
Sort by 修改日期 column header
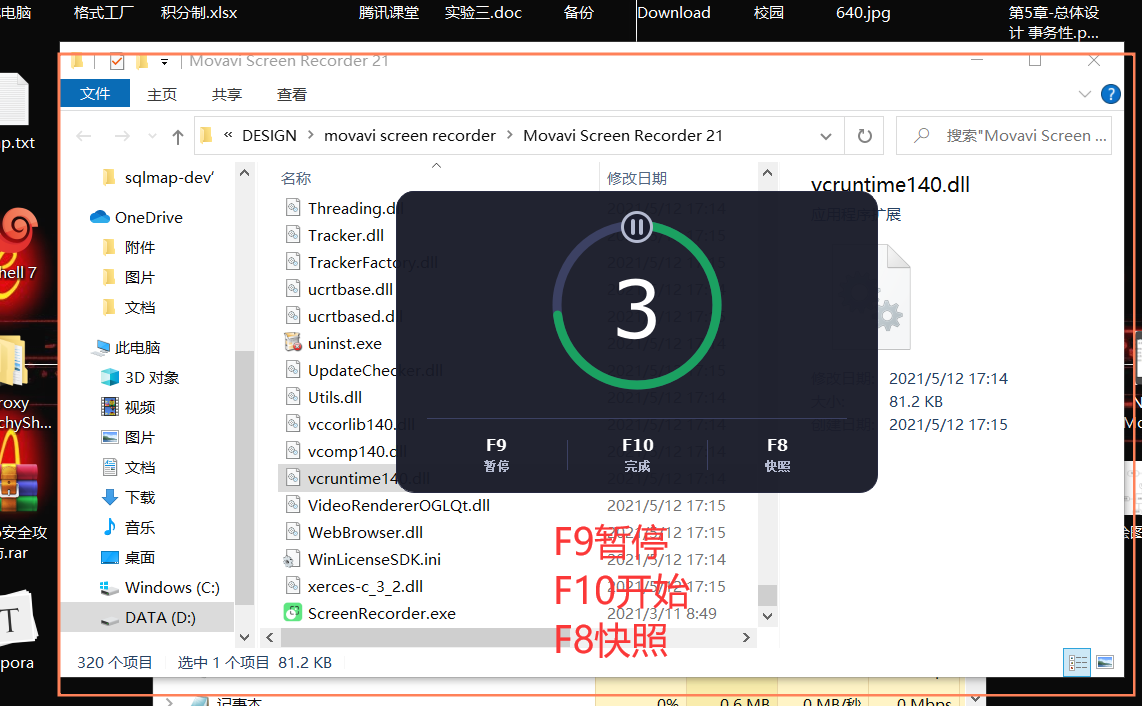click(637, 179)
